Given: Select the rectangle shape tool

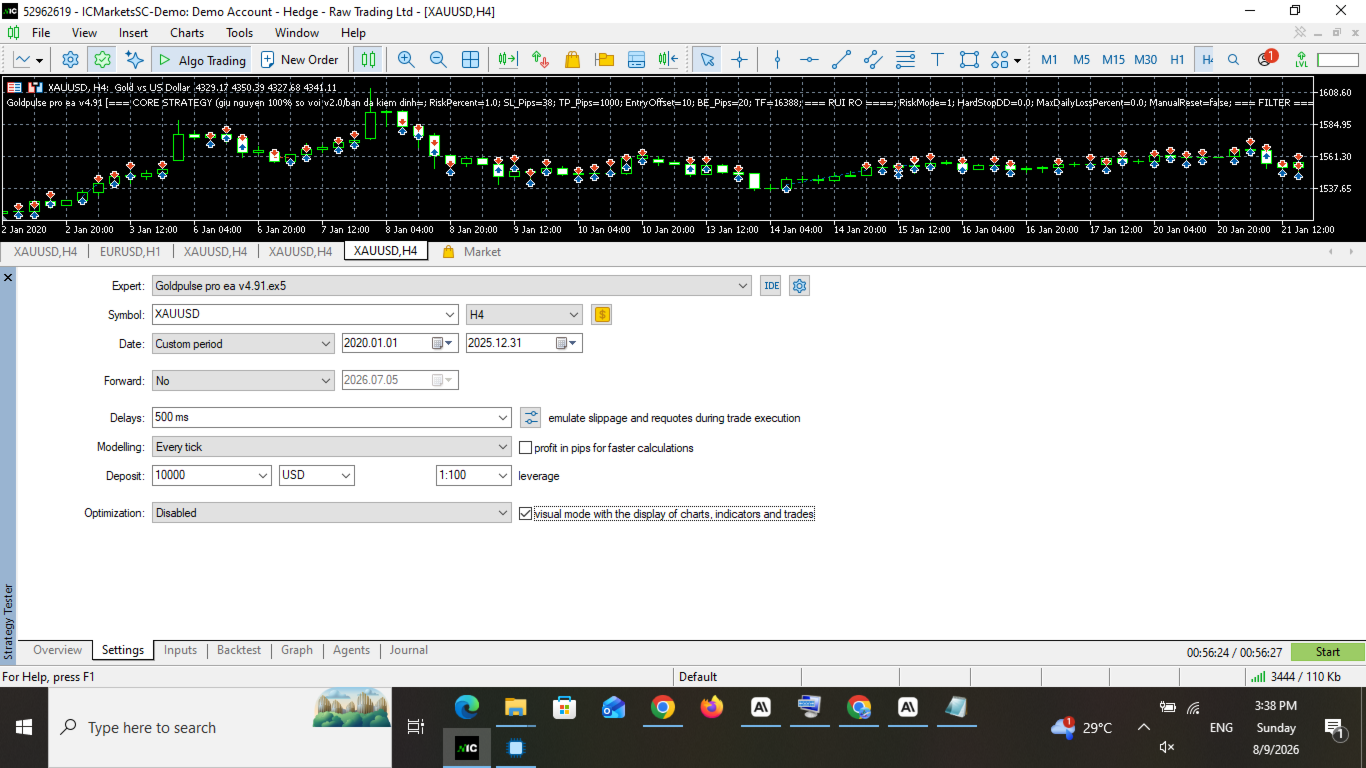Looking at the screenshot, I should (x=969, y=59).
